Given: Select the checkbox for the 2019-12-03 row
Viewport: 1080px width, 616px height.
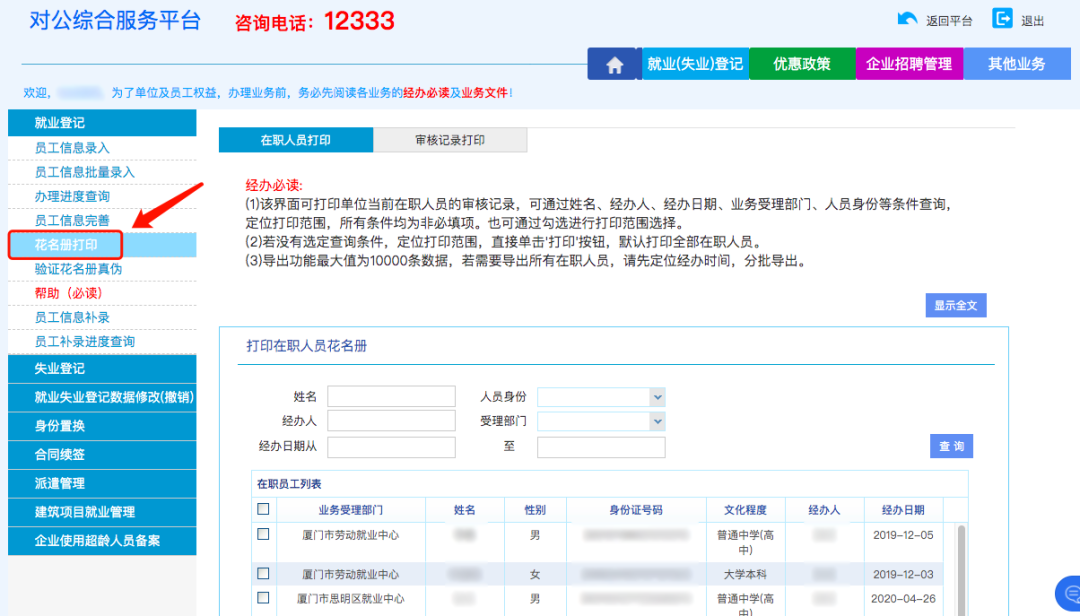Looking at the screenshot, I should (x=263, y=574).
